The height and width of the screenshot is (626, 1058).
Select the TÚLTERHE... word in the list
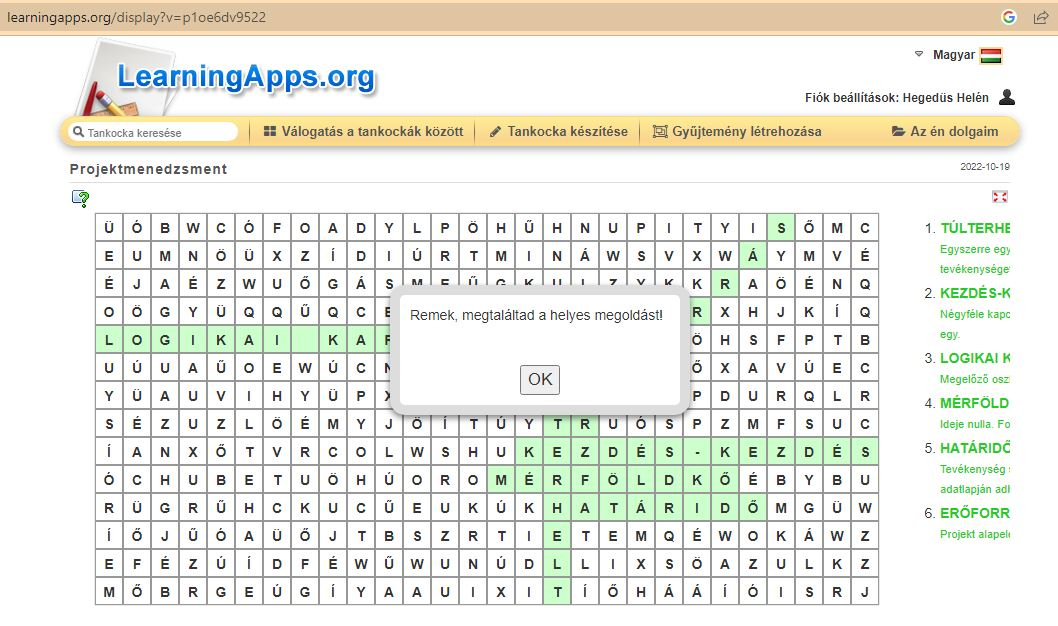pos(975,228)
